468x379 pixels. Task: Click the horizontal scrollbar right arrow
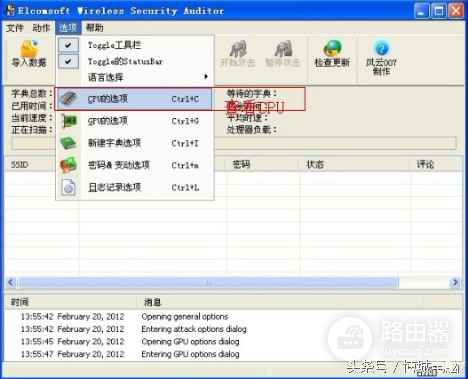[x=455, y=282]
